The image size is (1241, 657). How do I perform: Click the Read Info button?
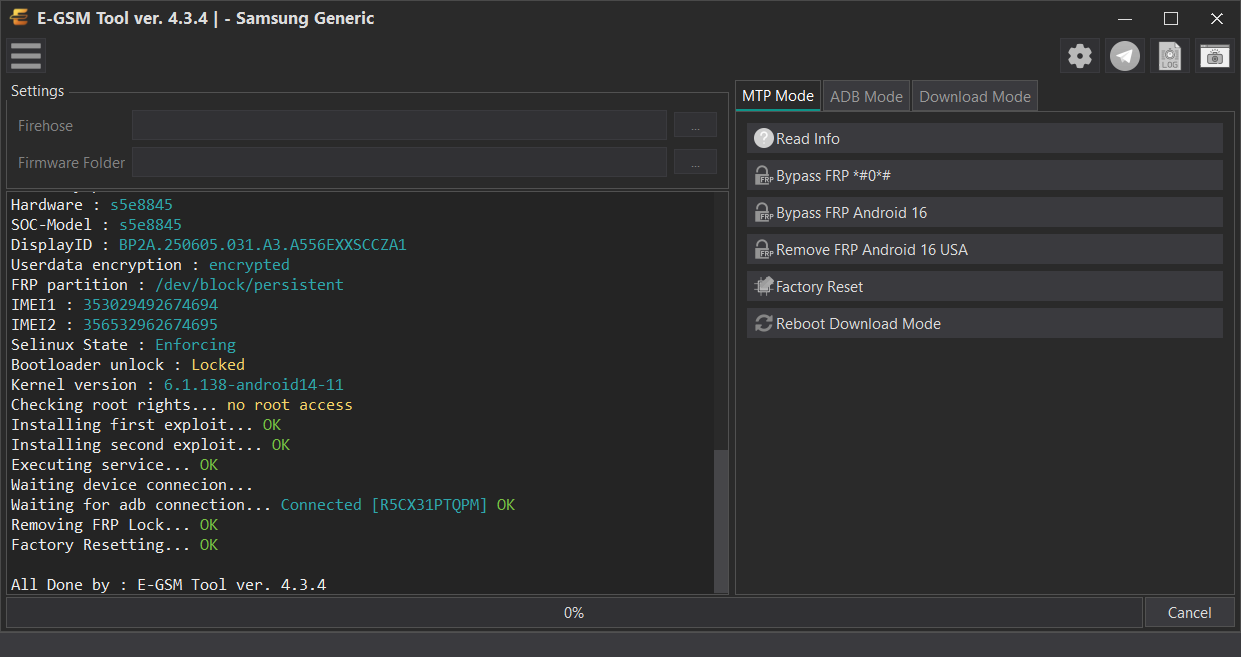pos(984,138)
